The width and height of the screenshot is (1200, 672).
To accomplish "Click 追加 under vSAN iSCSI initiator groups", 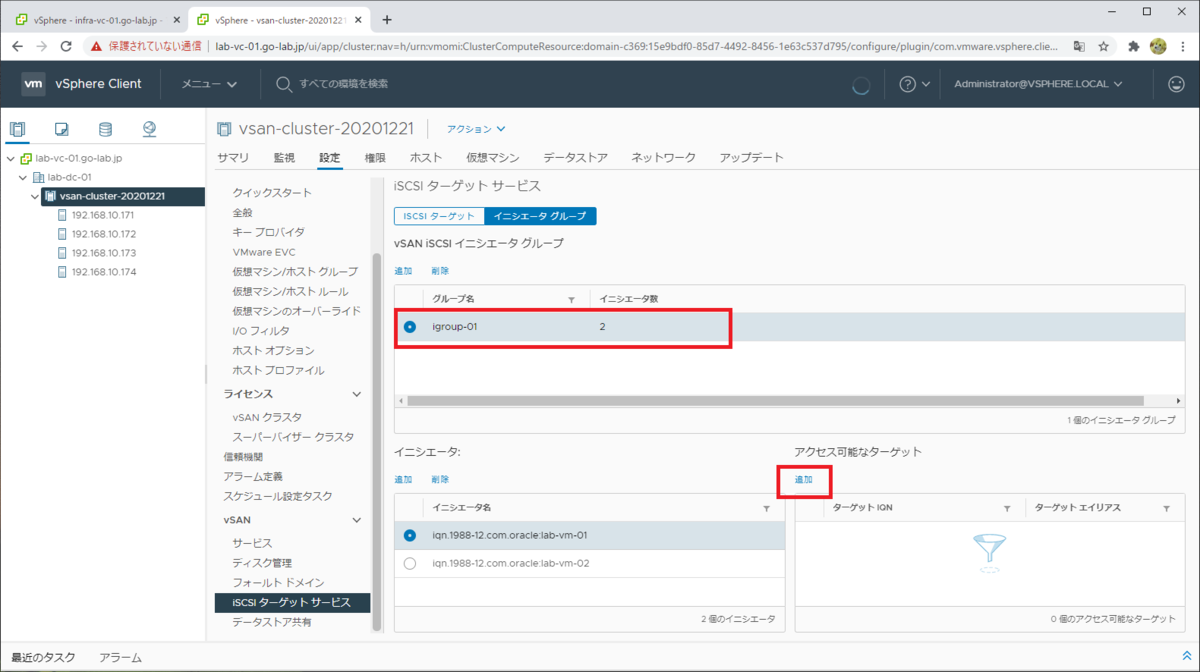I will point(403,271).
